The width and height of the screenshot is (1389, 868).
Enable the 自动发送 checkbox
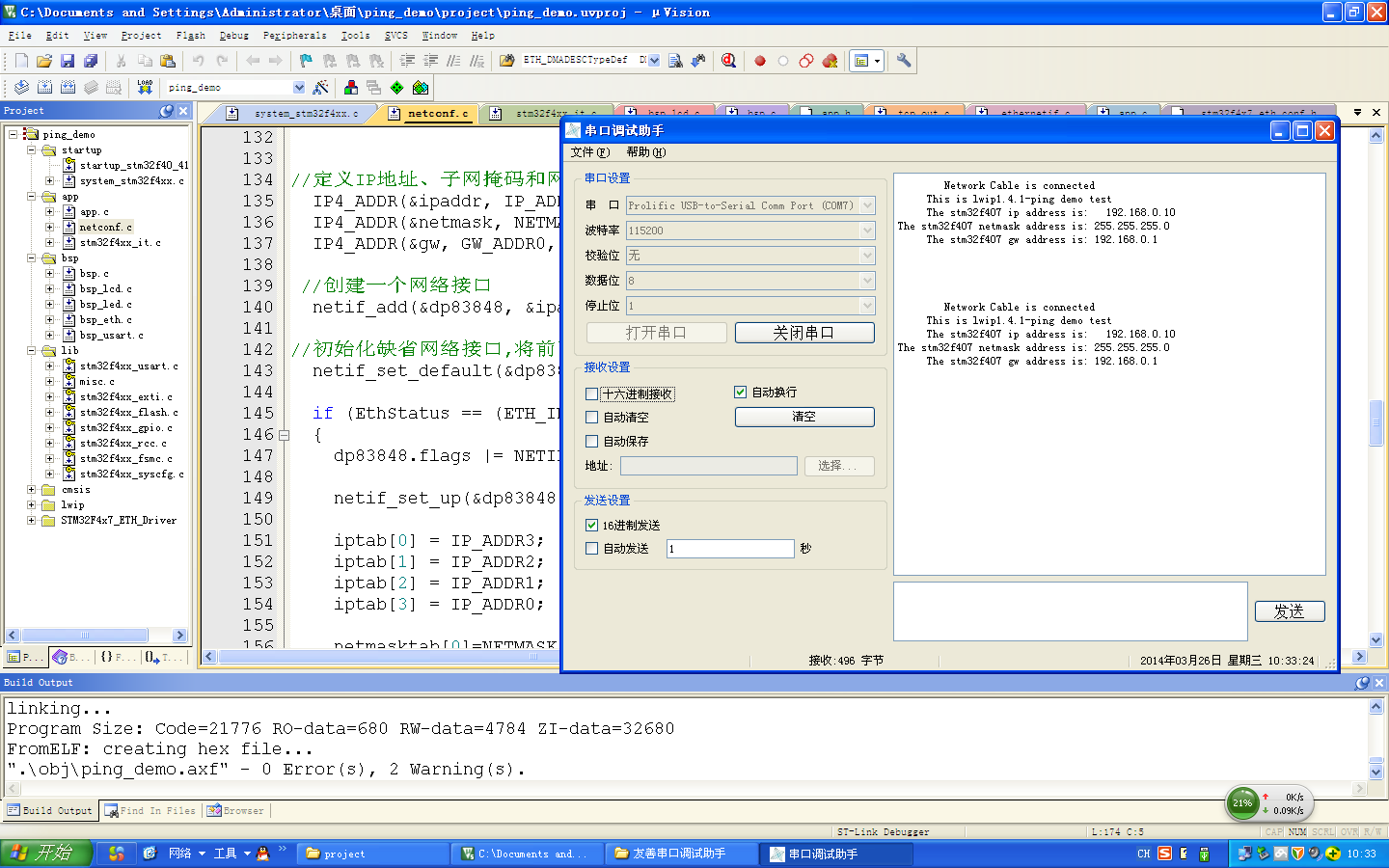[x=591, y=549]
